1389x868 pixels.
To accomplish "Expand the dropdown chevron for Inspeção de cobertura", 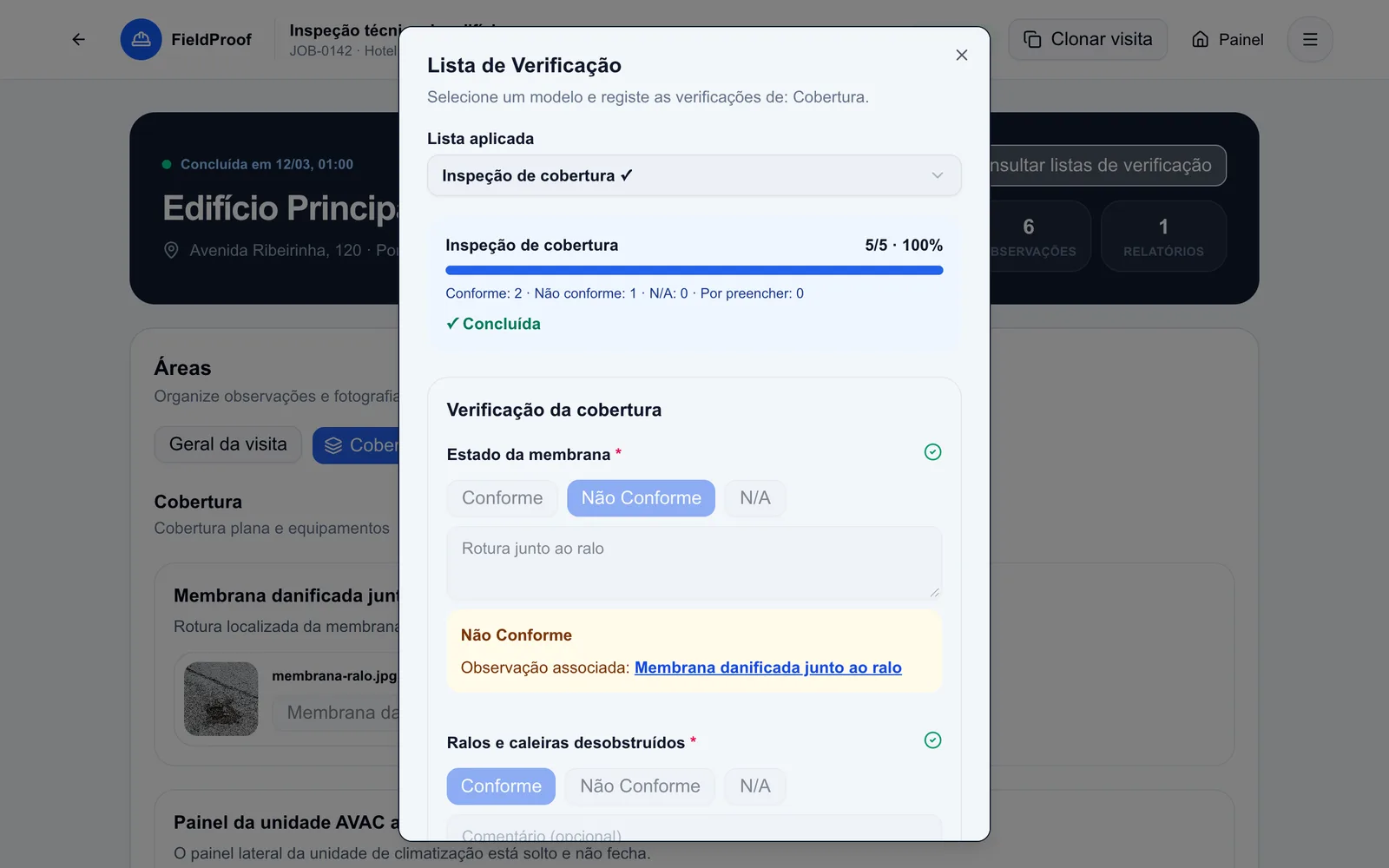I will [937, 175].
